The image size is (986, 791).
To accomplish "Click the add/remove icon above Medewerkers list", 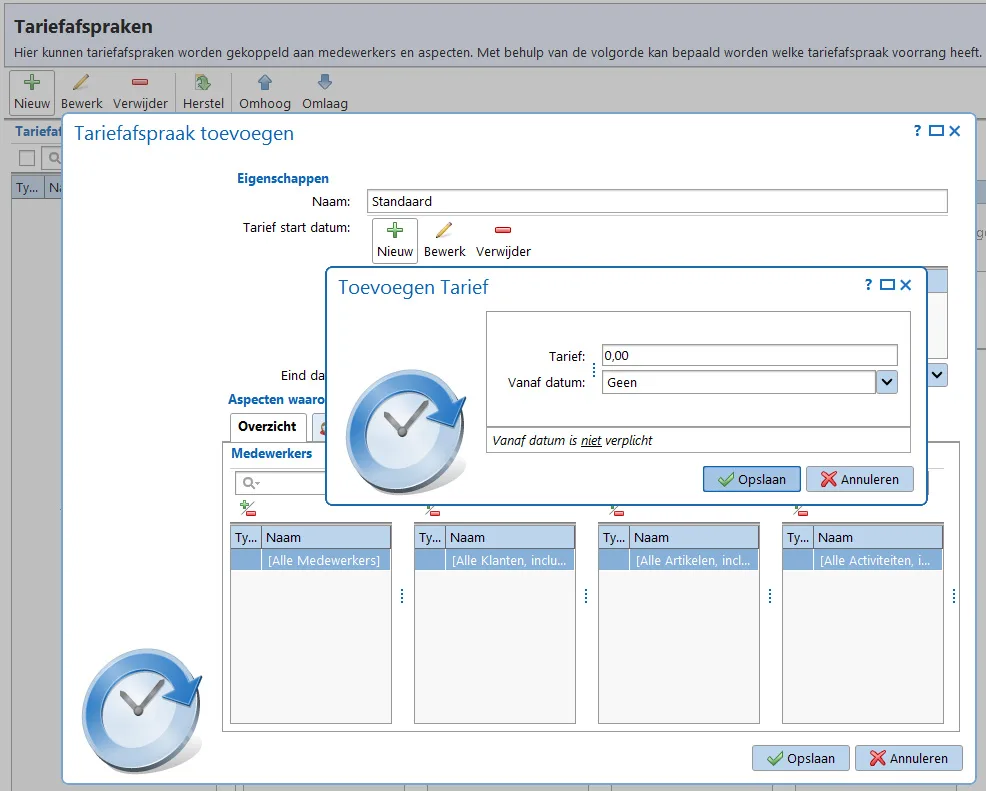I will (248, 508).
